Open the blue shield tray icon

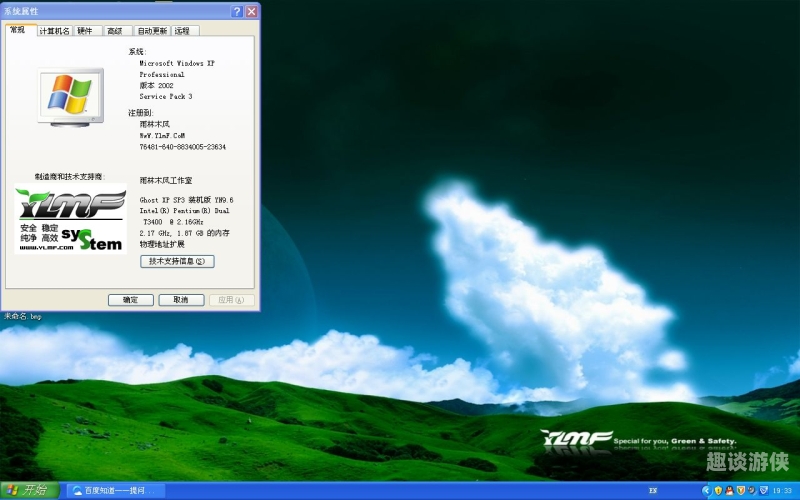pyautogui.click(x=764, y=491)
